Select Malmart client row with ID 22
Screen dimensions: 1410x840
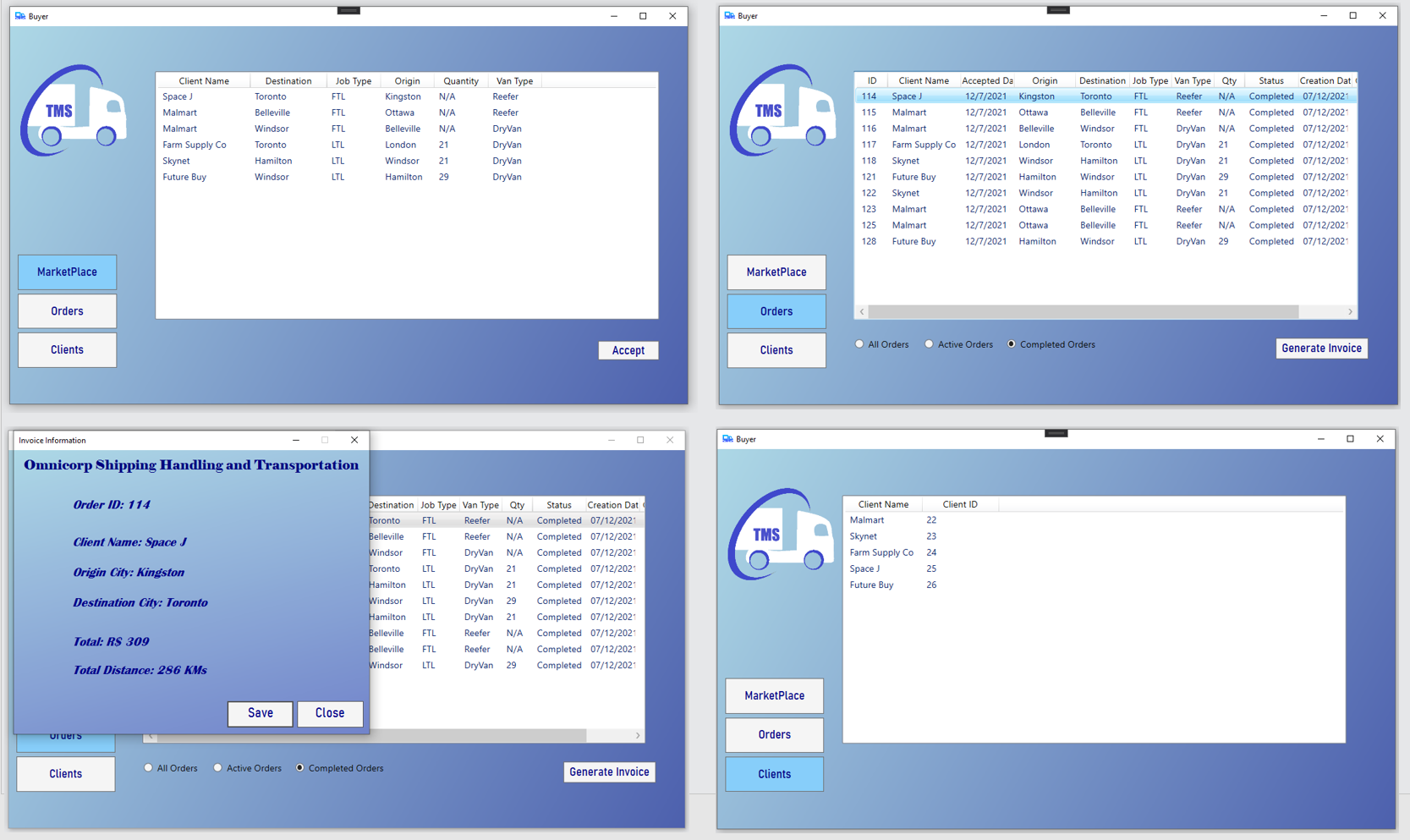click(x=1094, y=520)
